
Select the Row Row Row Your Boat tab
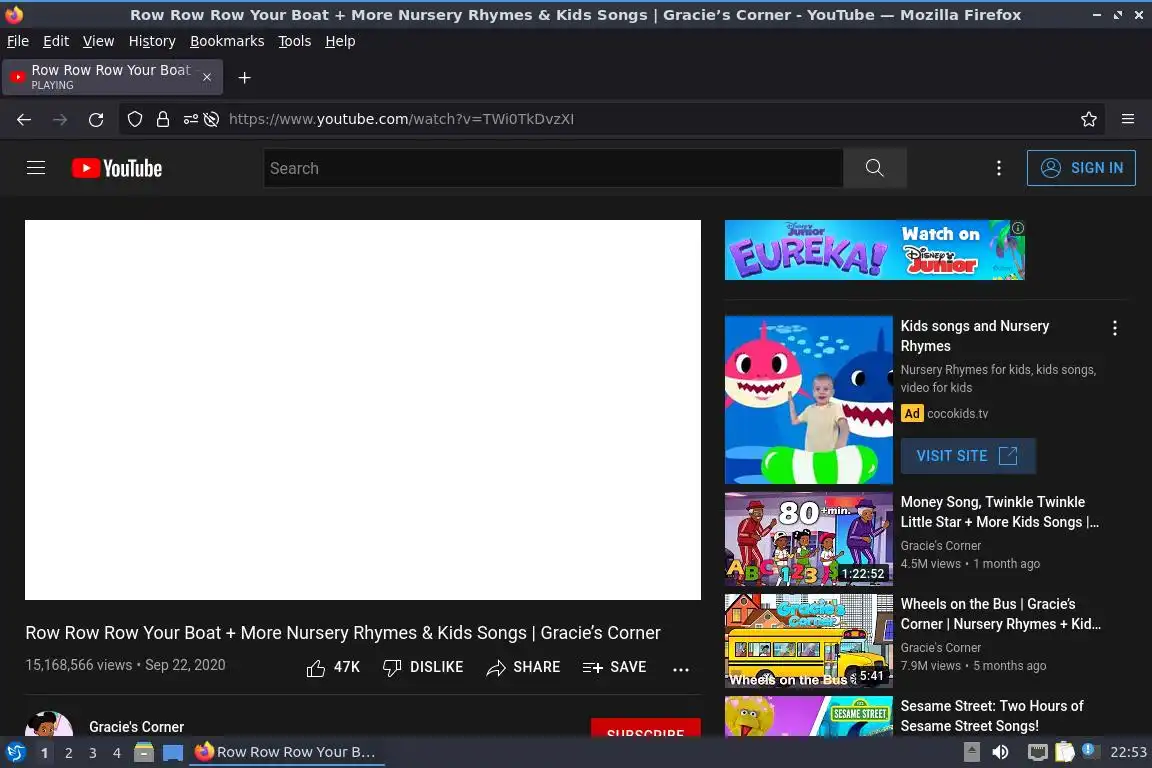click(x=112, y=77)
